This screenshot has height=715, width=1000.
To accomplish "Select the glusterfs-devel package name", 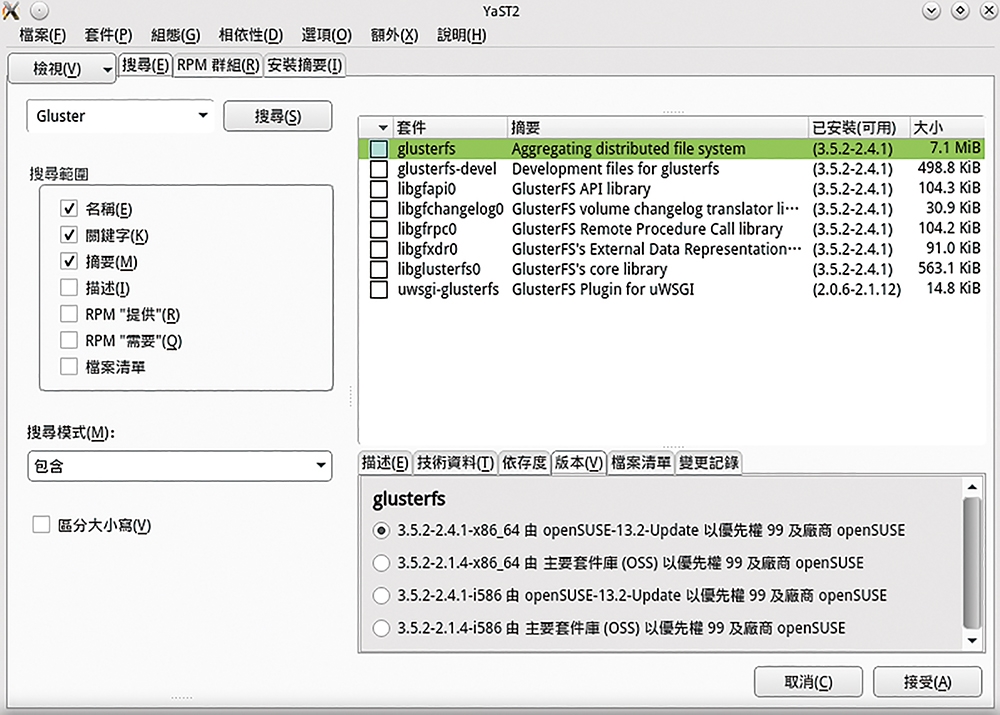I will pyautogui.click(x=446, y=169).
